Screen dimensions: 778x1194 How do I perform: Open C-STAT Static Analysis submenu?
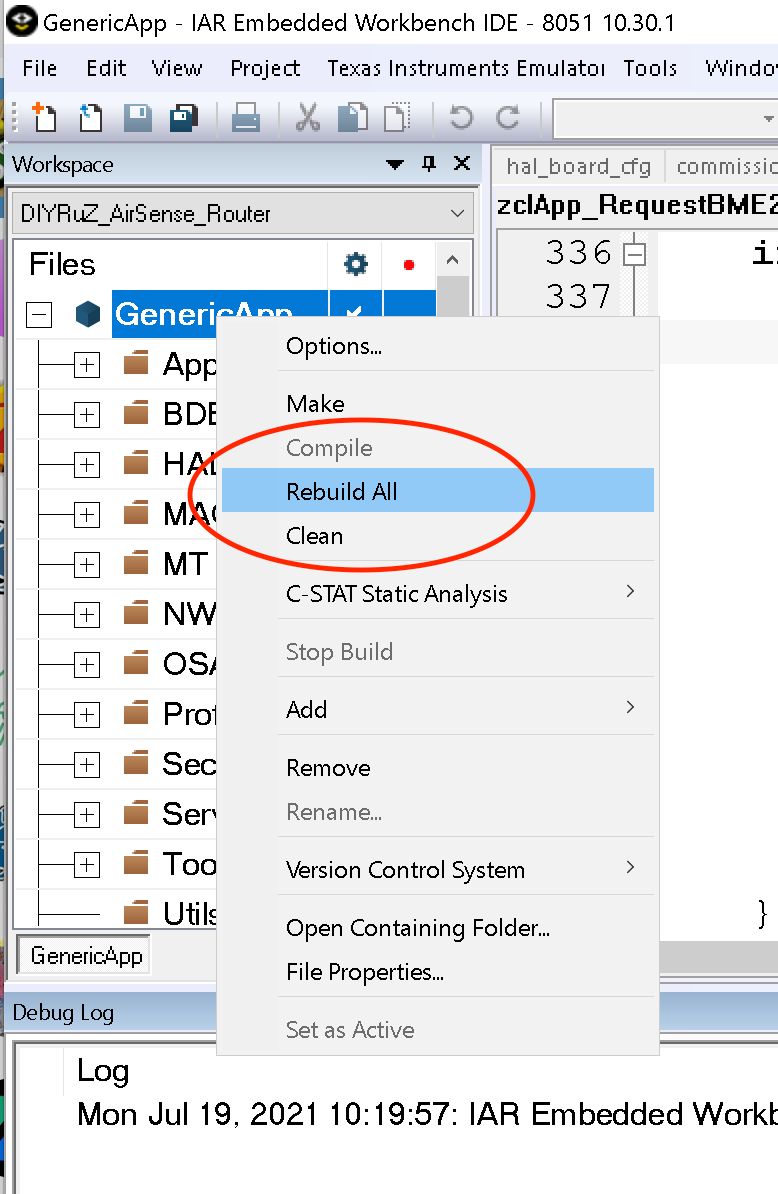(x=438, y=593)
